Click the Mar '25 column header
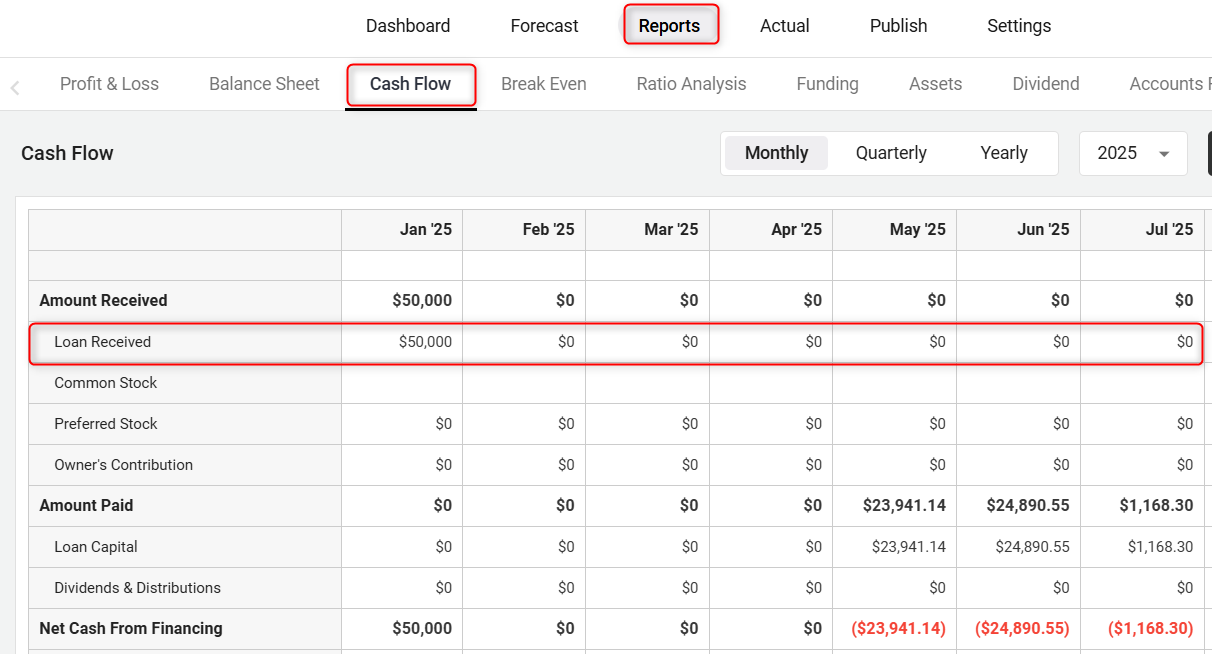 click(x=648, y=230)
